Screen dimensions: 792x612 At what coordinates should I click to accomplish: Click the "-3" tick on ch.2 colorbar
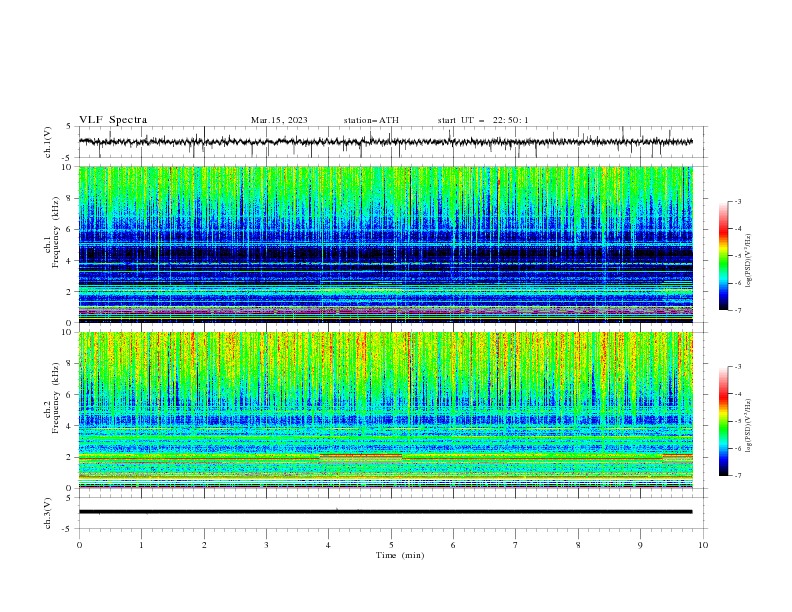(x=737, y=367)
